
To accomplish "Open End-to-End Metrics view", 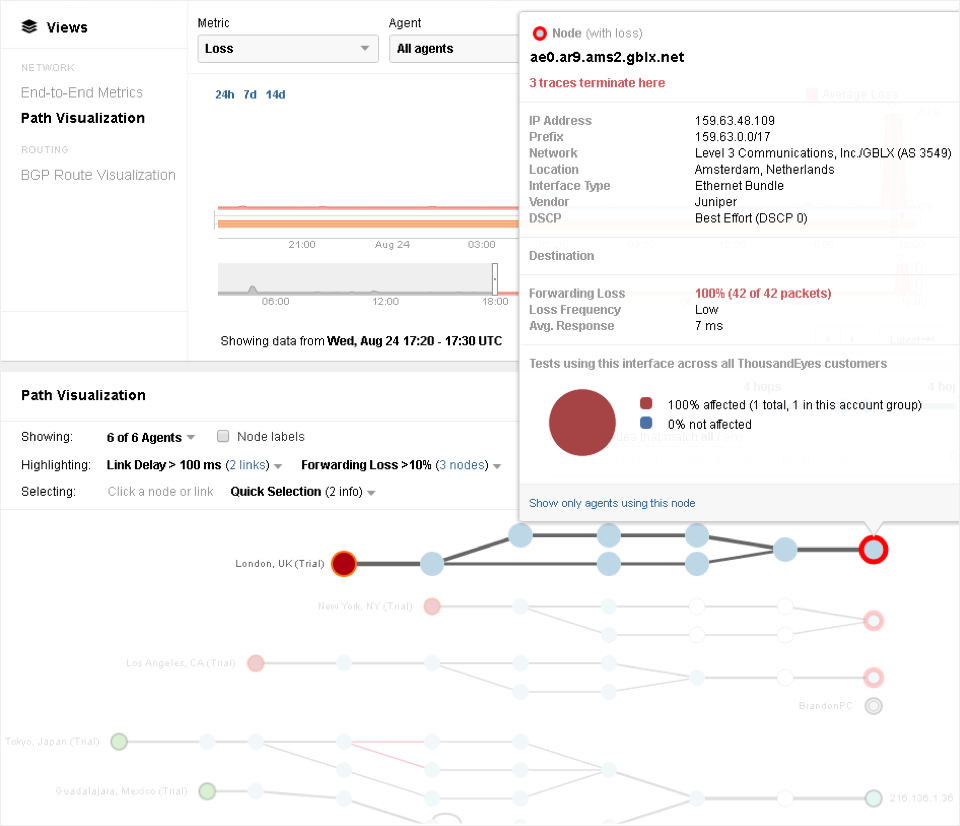I will click(x=82, y=92).
